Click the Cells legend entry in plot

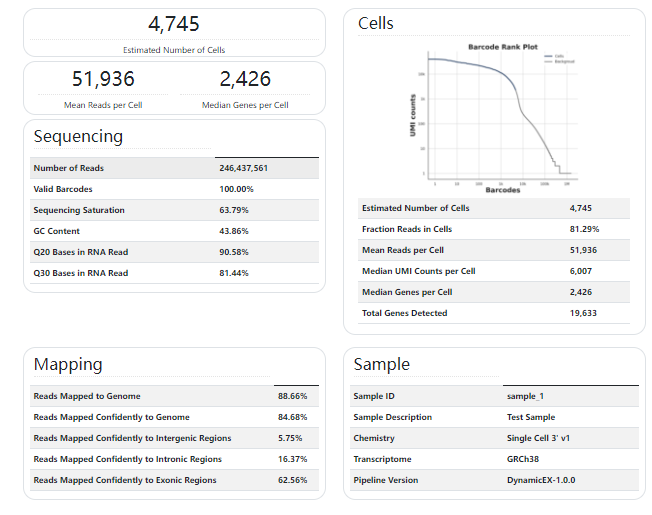(557, 56)
